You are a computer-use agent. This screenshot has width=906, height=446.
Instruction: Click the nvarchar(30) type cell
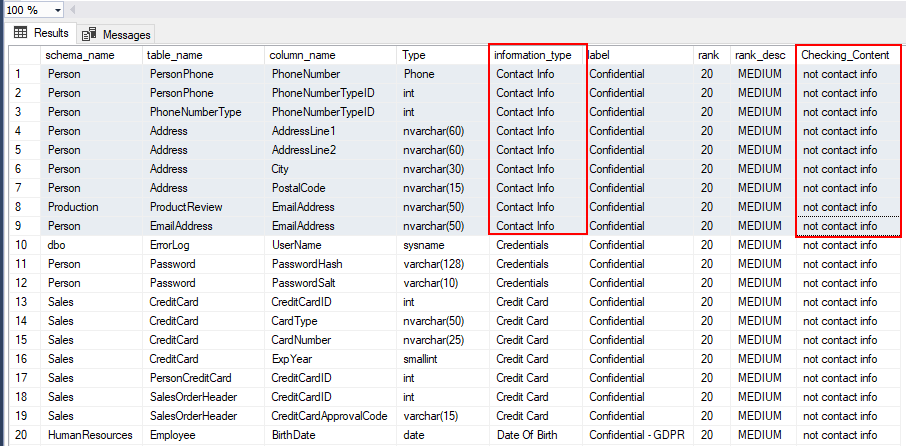443,169
